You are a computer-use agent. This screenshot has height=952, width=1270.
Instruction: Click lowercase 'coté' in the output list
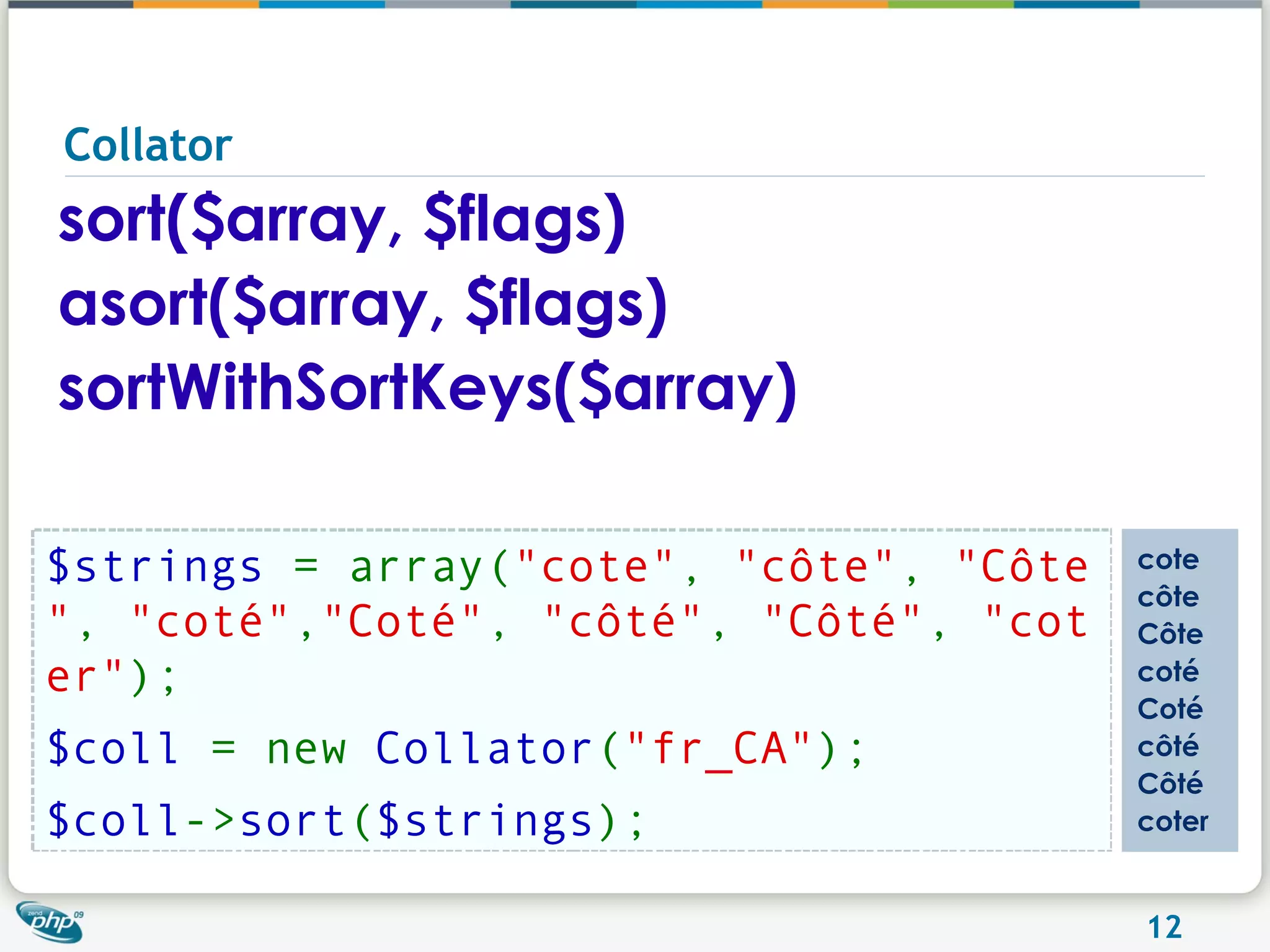coord(1168,671)
